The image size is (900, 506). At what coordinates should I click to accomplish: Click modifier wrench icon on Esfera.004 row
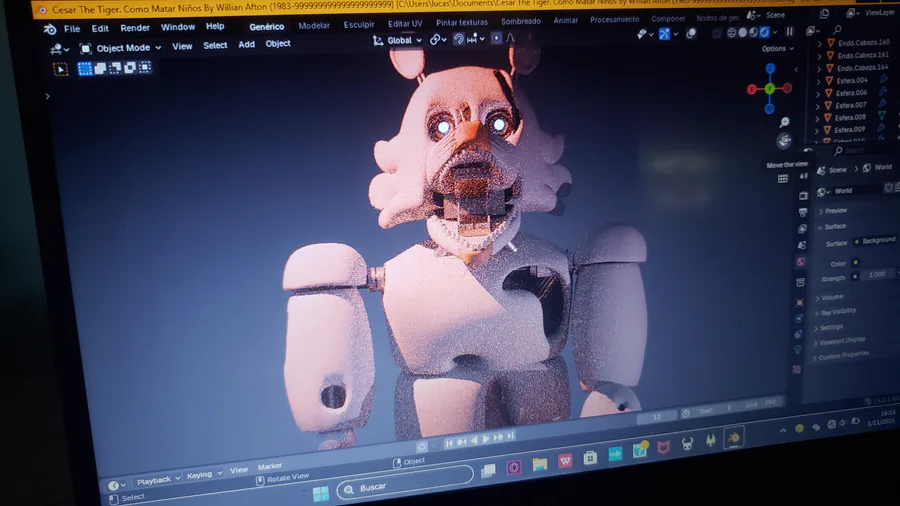click(x=883, y=79)
